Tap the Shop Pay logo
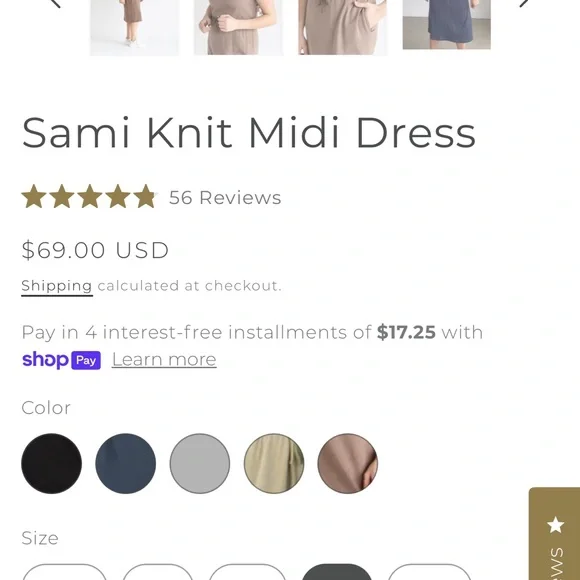This screenshot has height=580, width=580. click(x=61, y=360)
